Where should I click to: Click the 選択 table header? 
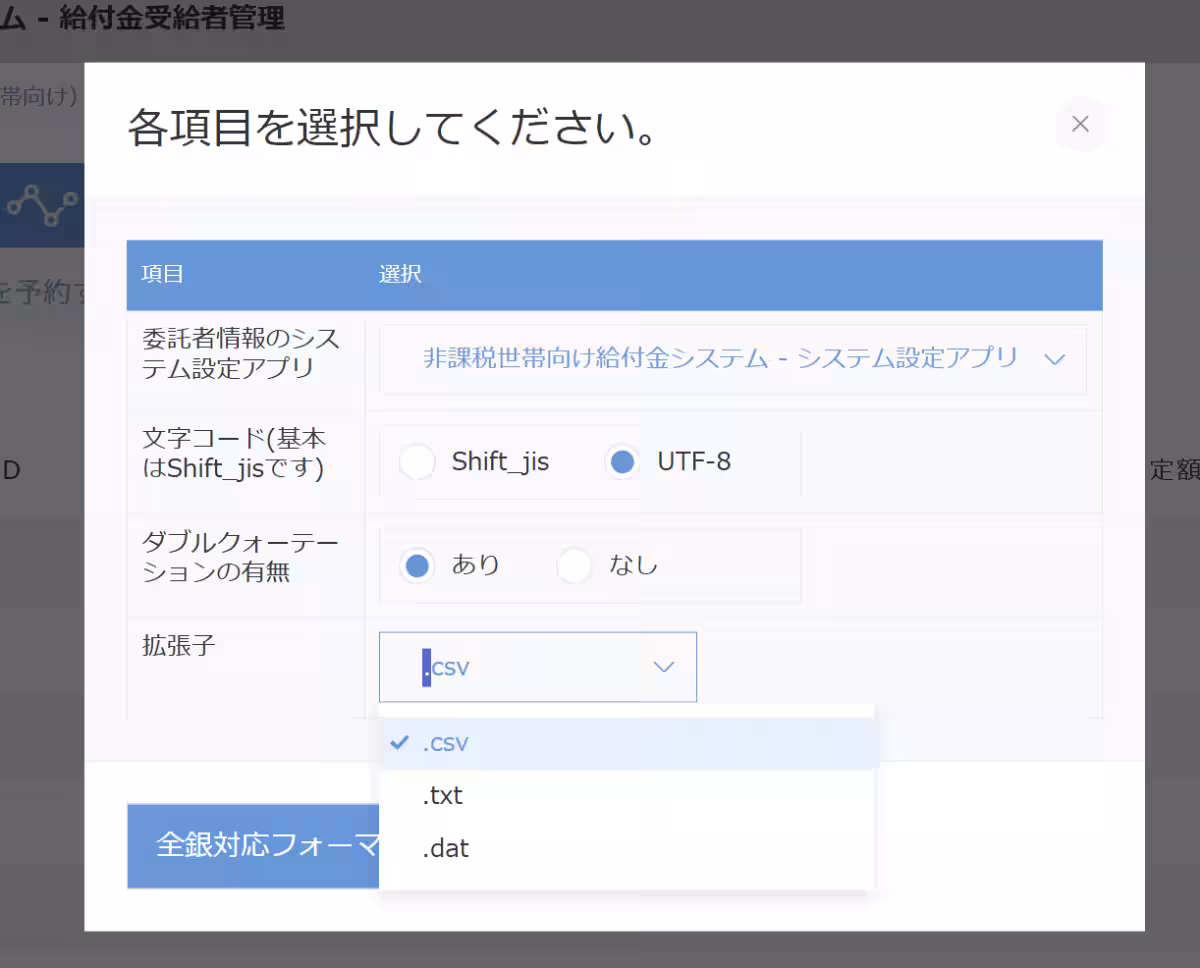[401, 274]
